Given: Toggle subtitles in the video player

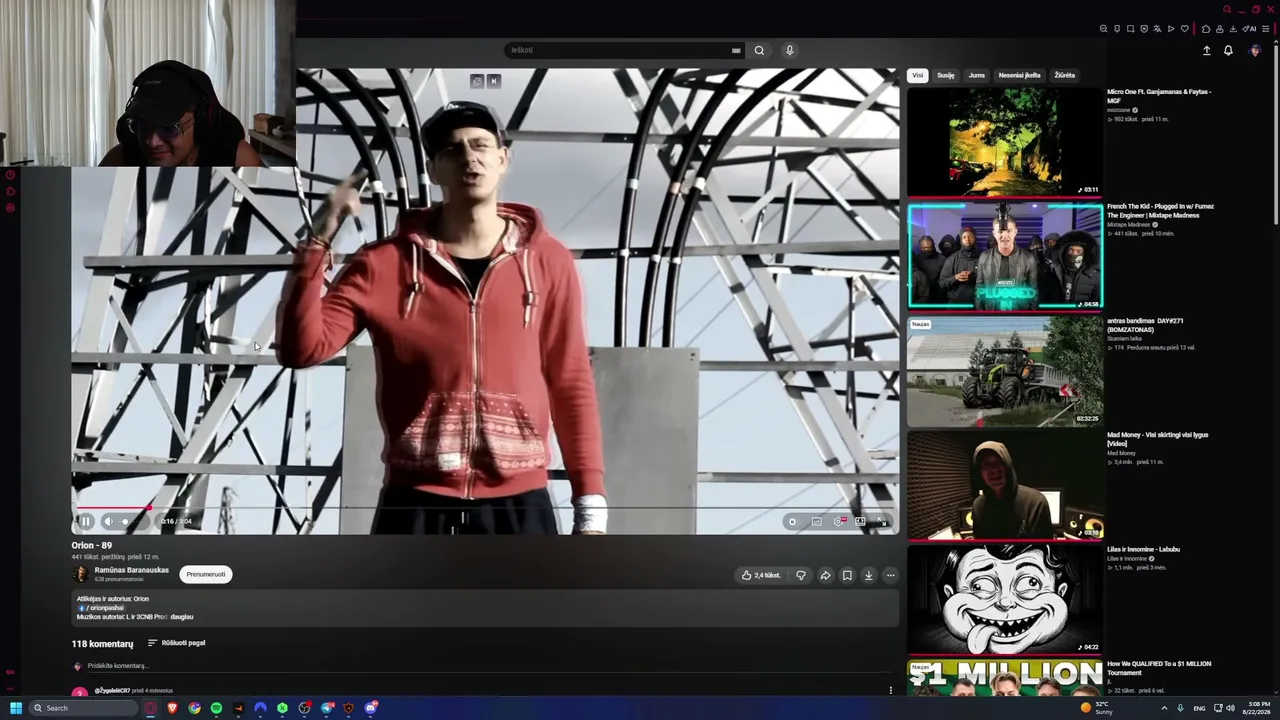Looking at the screenshot, I should (x=816, y=521).
